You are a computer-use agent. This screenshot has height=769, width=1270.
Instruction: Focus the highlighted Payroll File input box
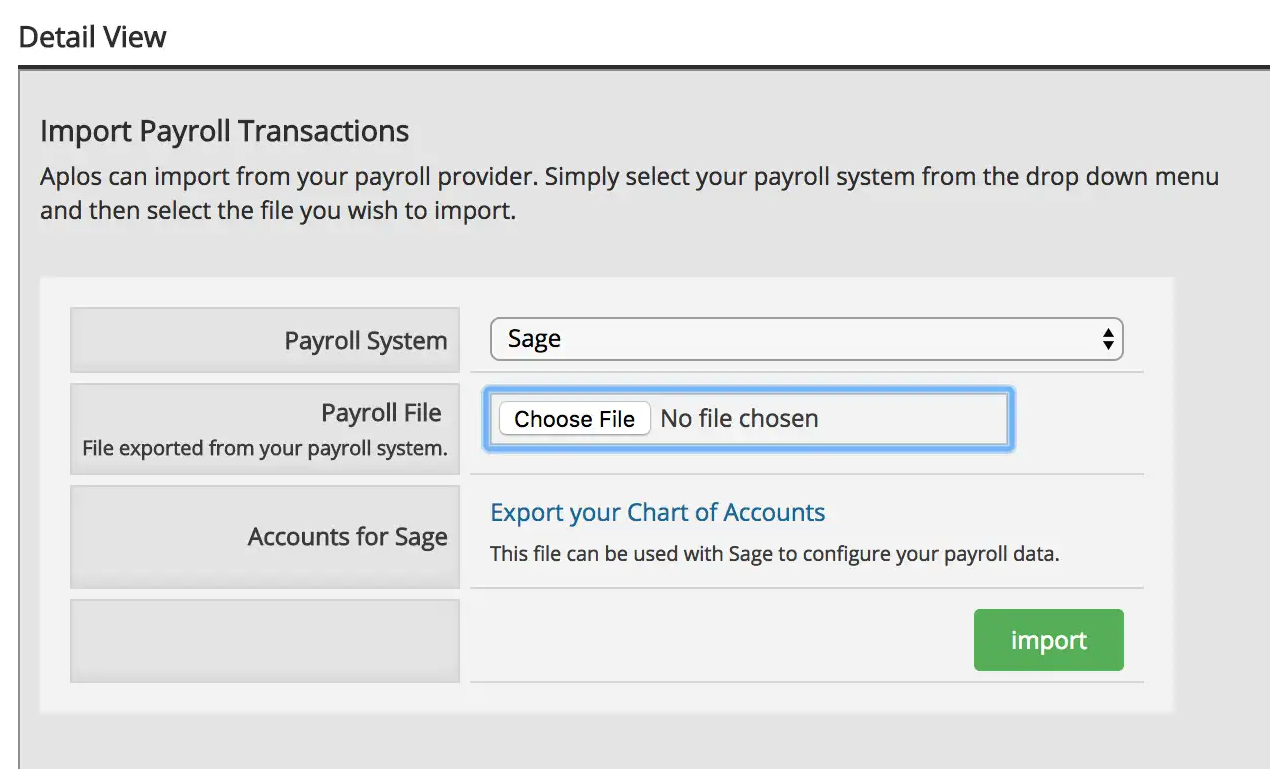coord(748,419)
